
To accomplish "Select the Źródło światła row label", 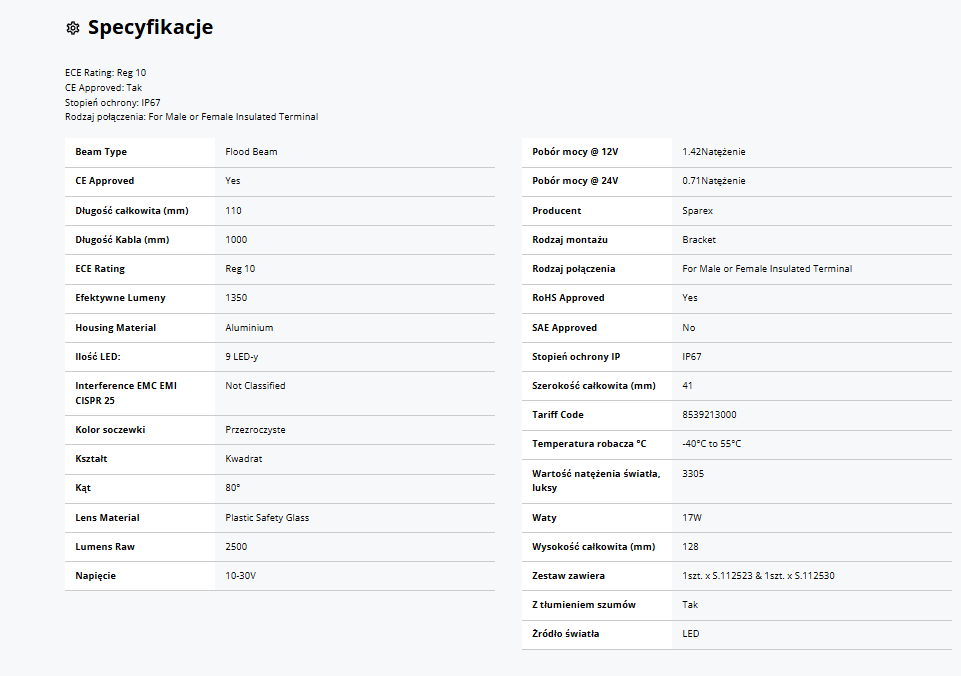I will coord(566,634).
